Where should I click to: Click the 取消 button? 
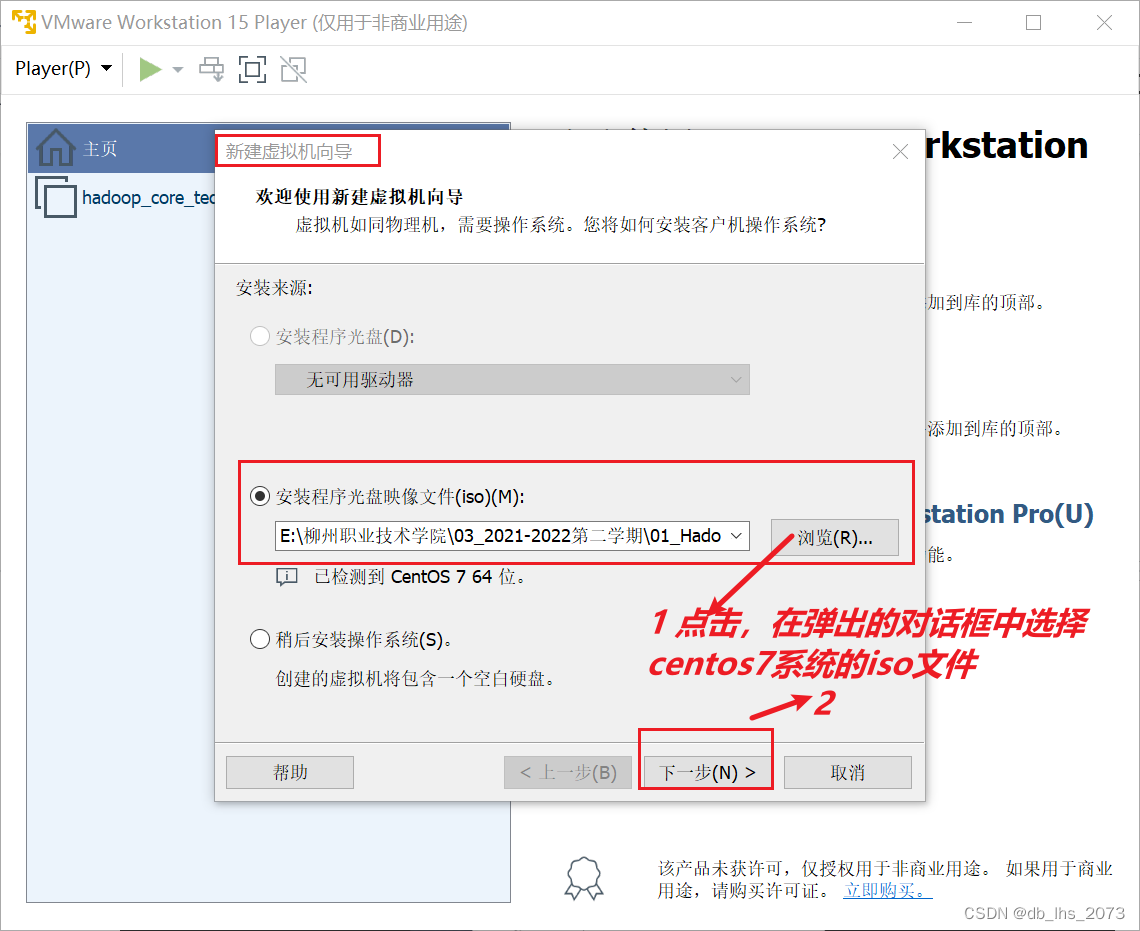tap(848, 773)
